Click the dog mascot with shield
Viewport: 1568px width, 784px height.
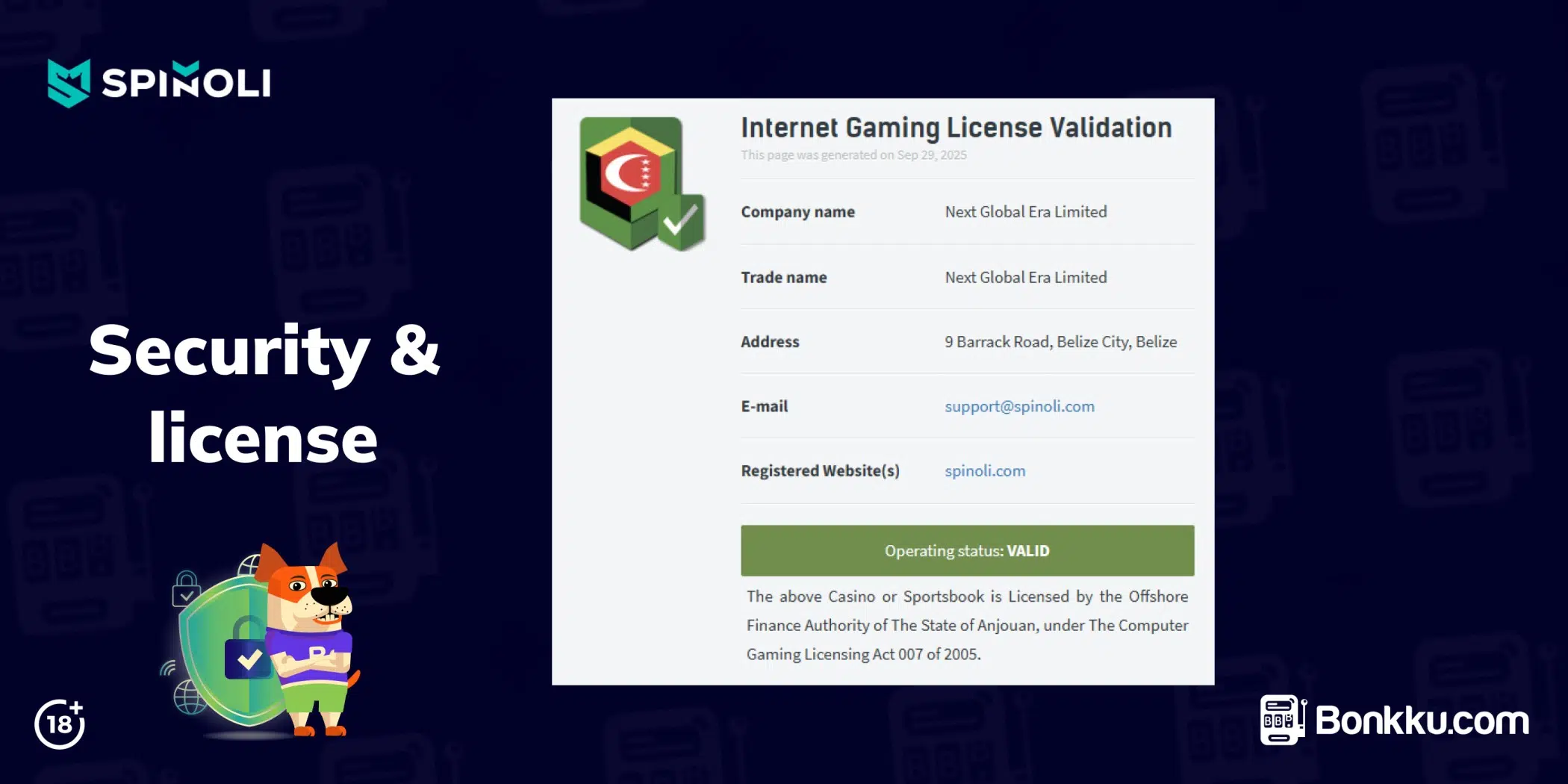pos(261,641)
